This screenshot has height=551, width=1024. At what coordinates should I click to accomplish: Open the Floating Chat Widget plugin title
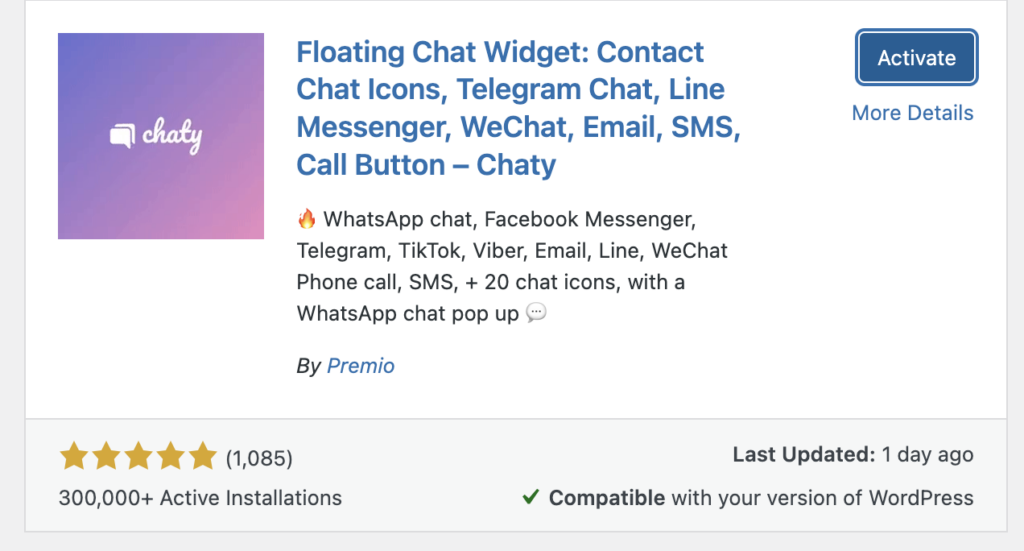click(519, 108)
